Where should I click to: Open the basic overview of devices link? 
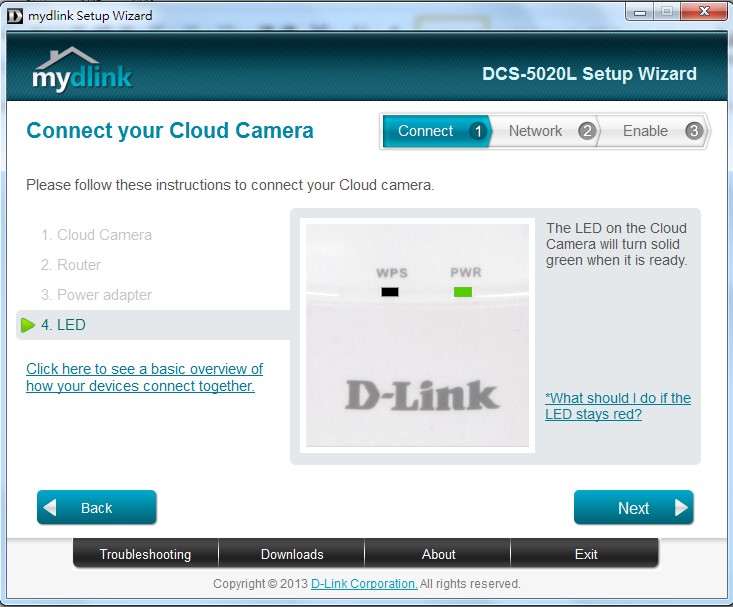[x=144, y=377]
